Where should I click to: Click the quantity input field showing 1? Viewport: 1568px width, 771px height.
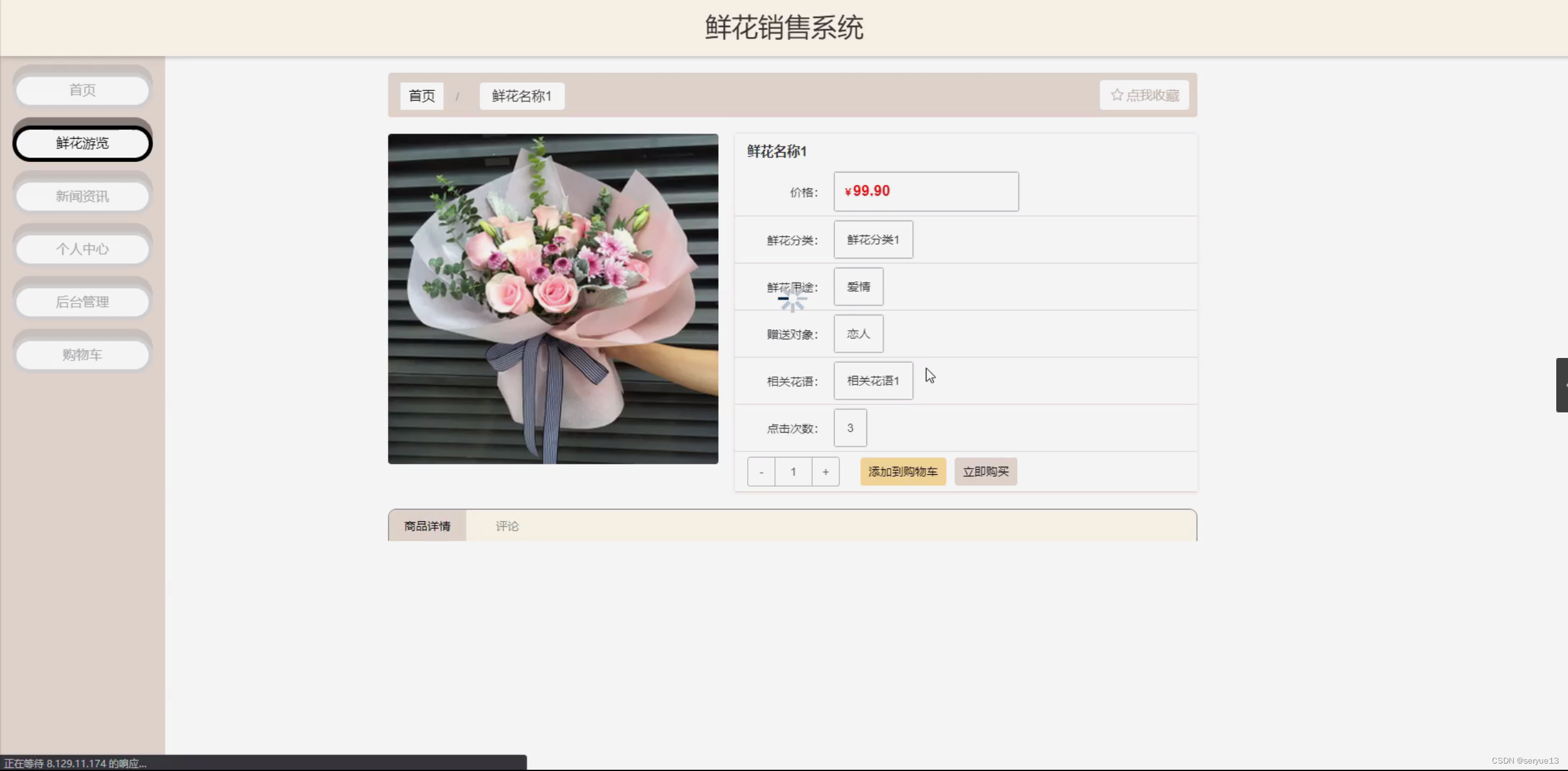[x=793, y=472]
